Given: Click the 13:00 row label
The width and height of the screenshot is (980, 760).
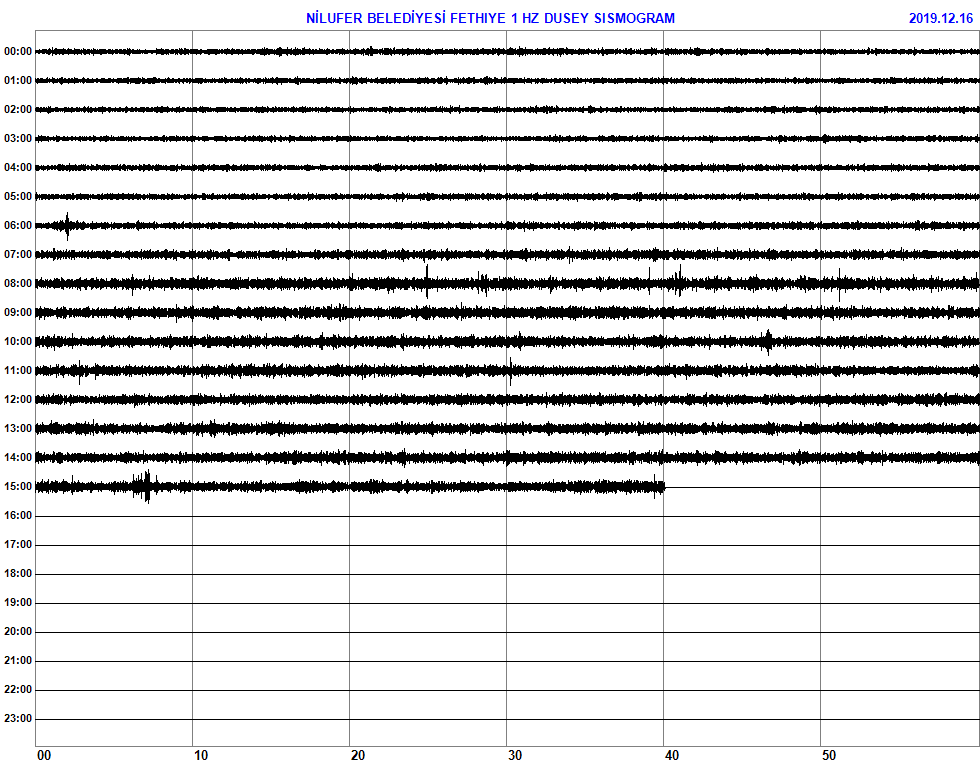Looking at the screenshot, I should 18,429.
